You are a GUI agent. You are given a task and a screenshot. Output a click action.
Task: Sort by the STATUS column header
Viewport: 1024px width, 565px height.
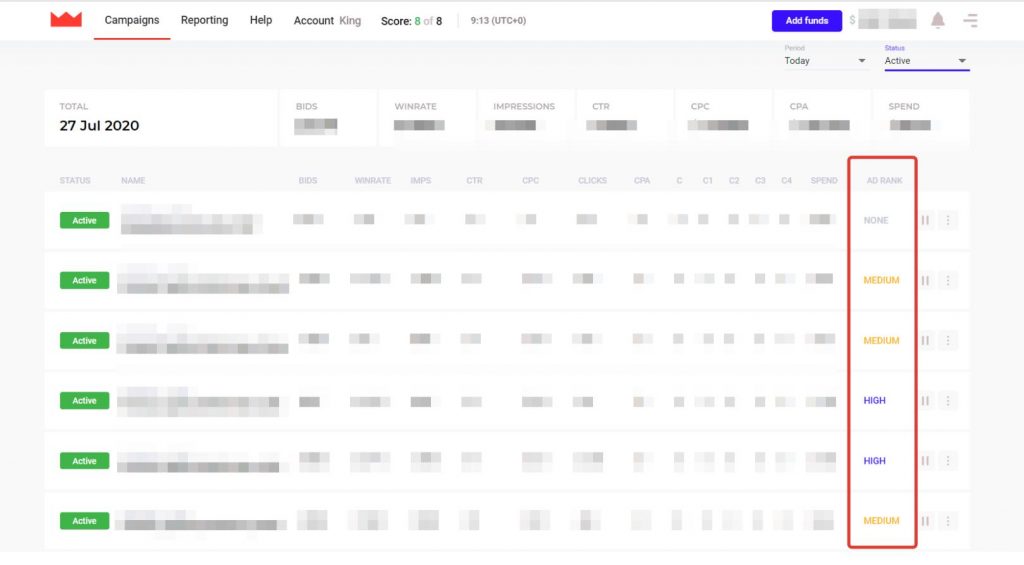click(x=75, y=180)
